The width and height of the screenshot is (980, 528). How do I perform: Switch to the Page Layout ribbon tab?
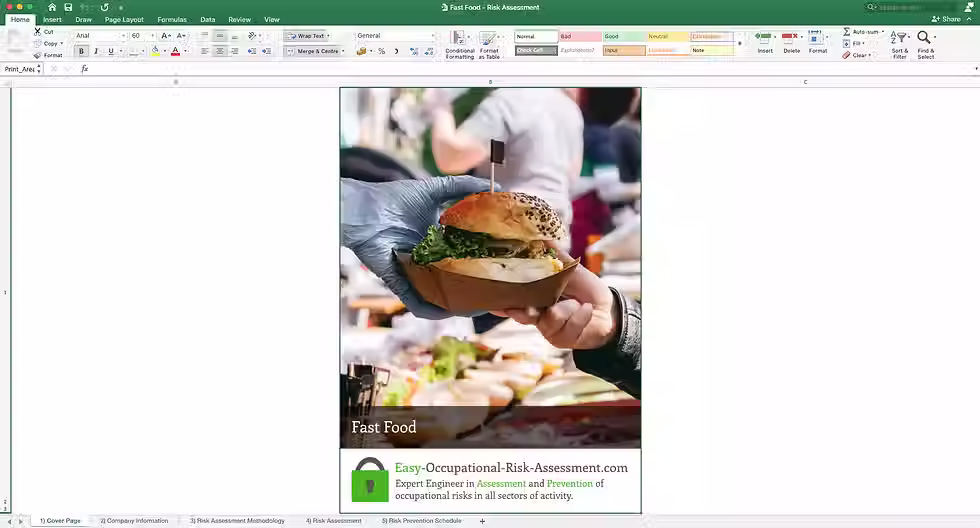124,19
